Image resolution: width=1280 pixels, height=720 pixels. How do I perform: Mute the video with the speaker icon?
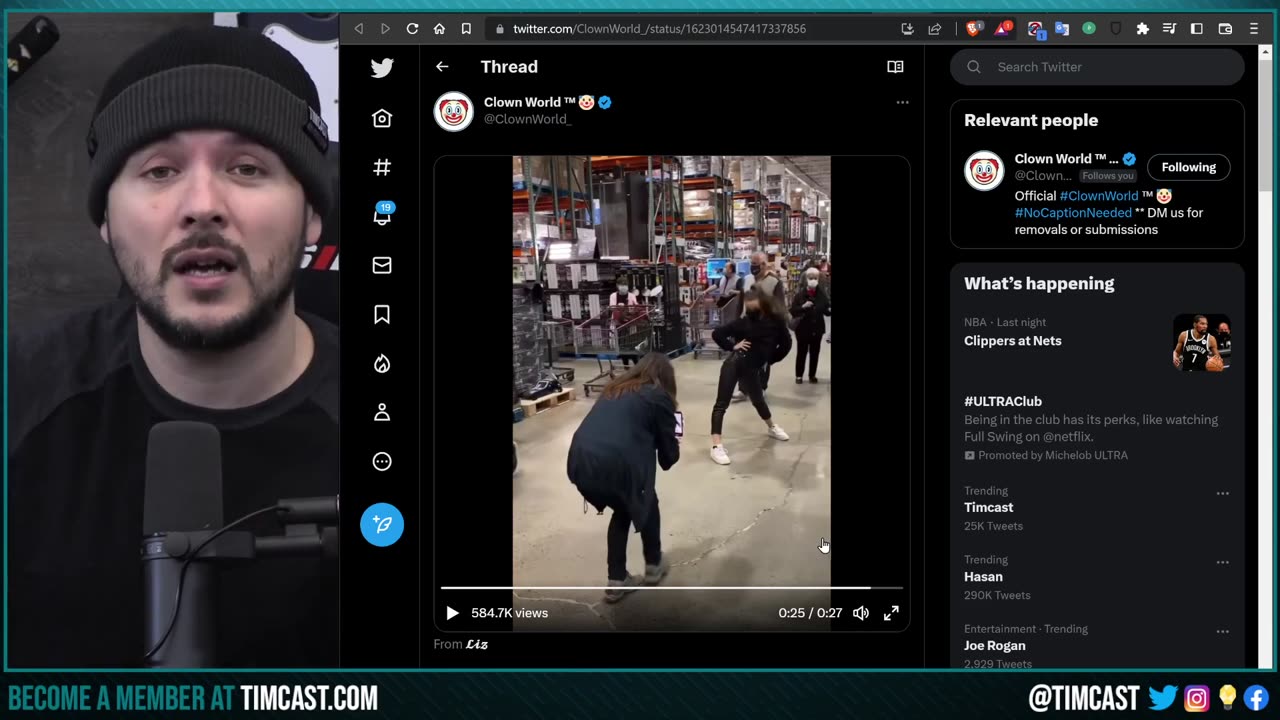click(x=861, y=613)
